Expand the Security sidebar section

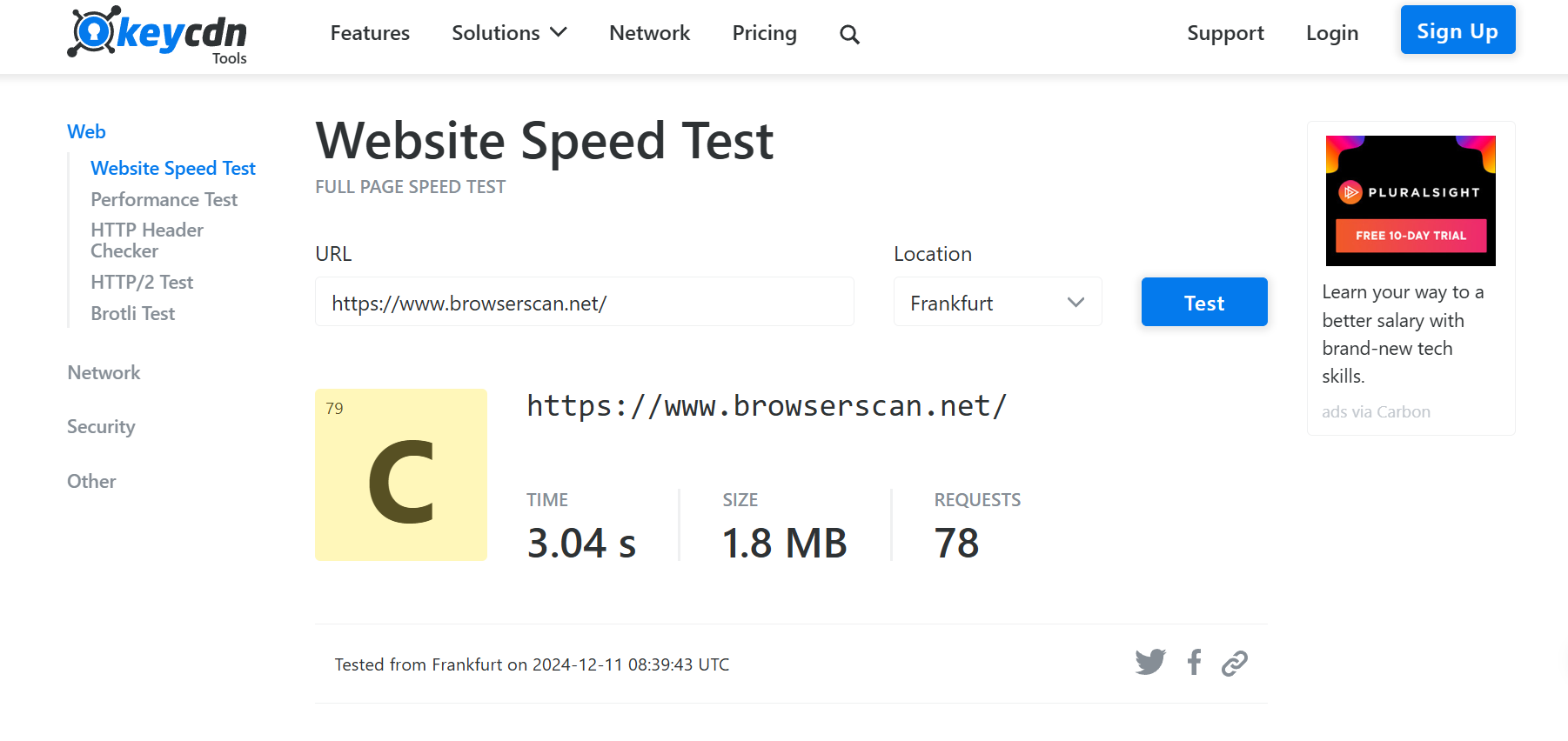101,427
